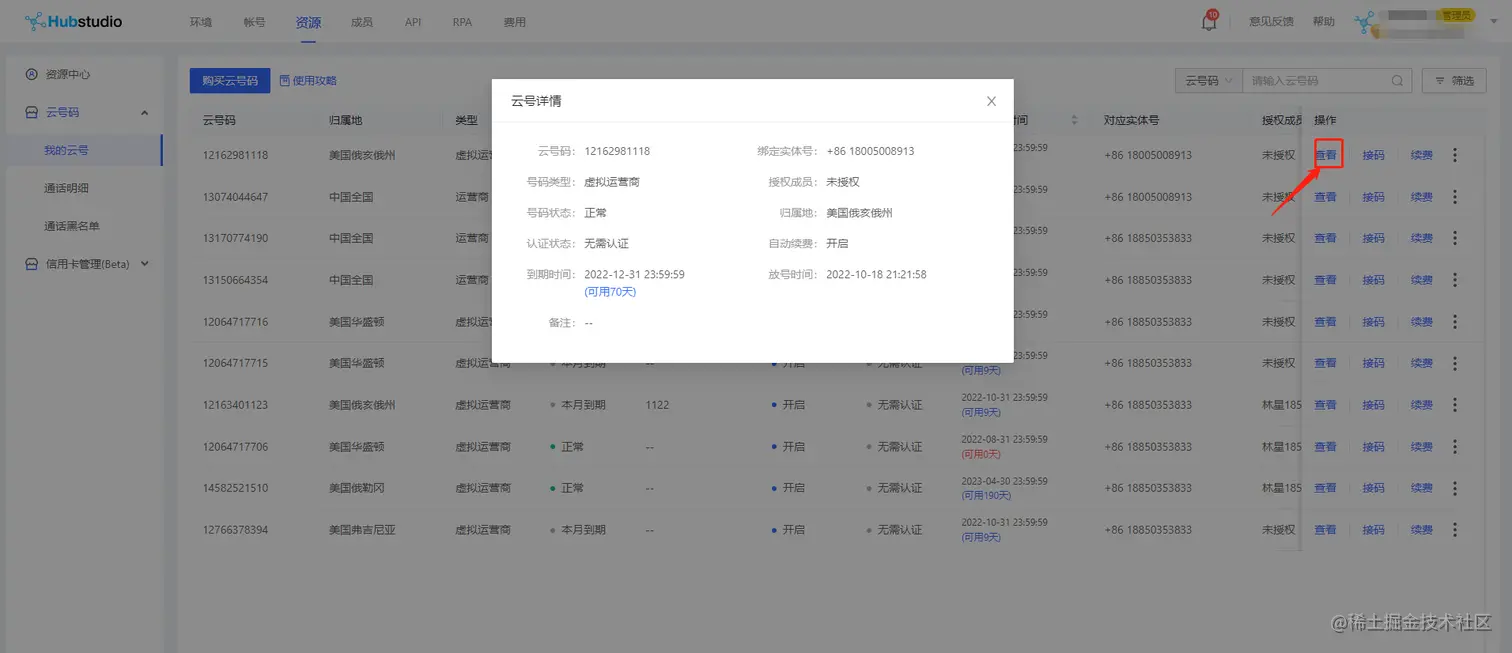Image resolution: width=1512 pixels, height=653 pixels.
Task: Click 查看 for number 12162981118
Action: [x=1325, y=155]
